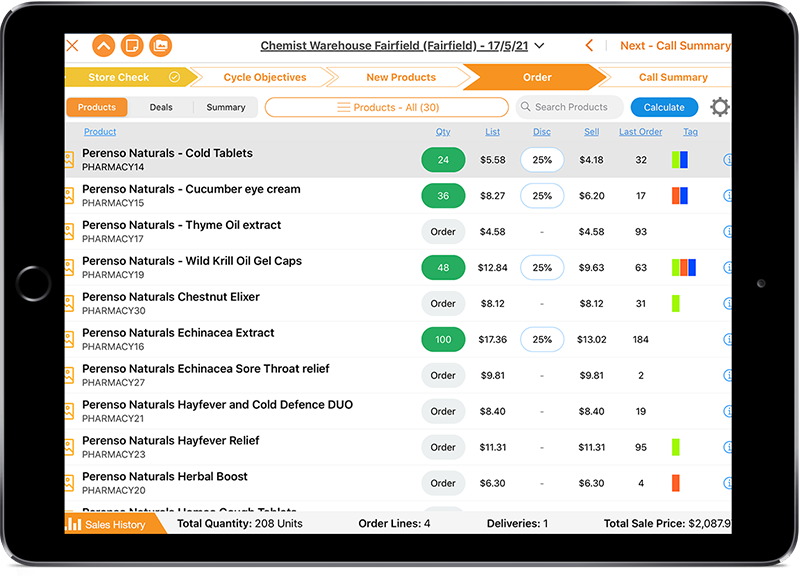The image size is (800, 576).
Task: Expand the store name dropdown chevron
Action: tap(540, 46)
